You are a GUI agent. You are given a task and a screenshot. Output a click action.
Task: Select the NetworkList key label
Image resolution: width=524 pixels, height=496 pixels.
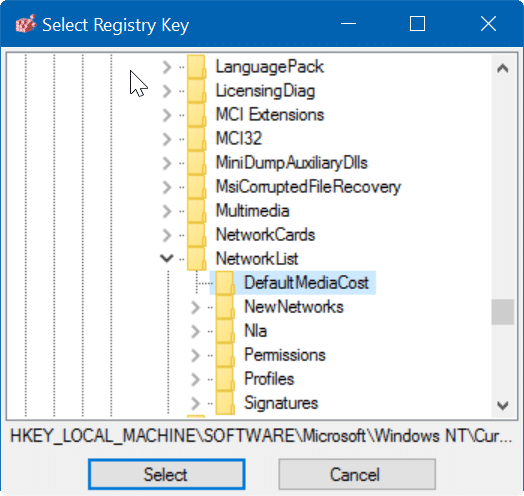click(x=257, y=259)
